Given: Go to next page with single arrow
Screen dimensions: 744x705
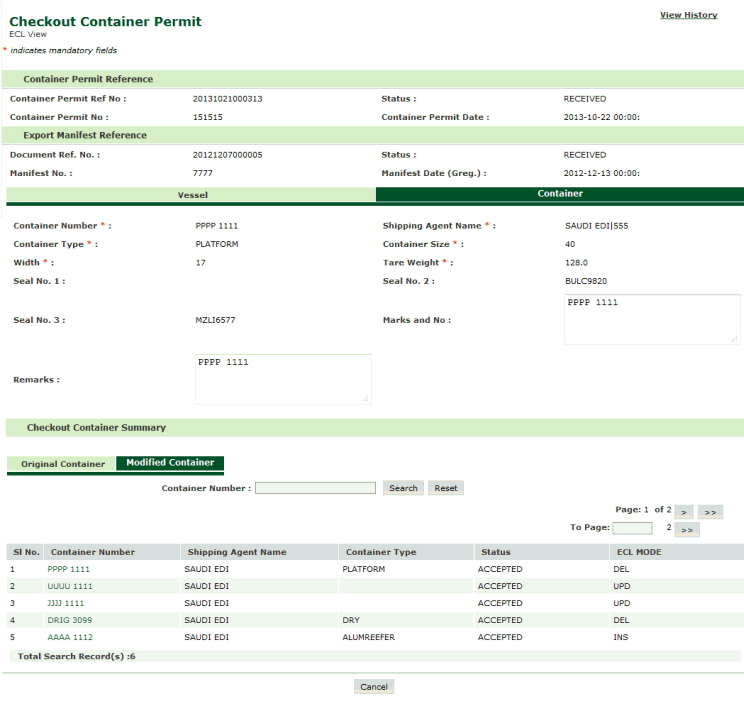Looking at the screenshot, I should pos(685,511).
